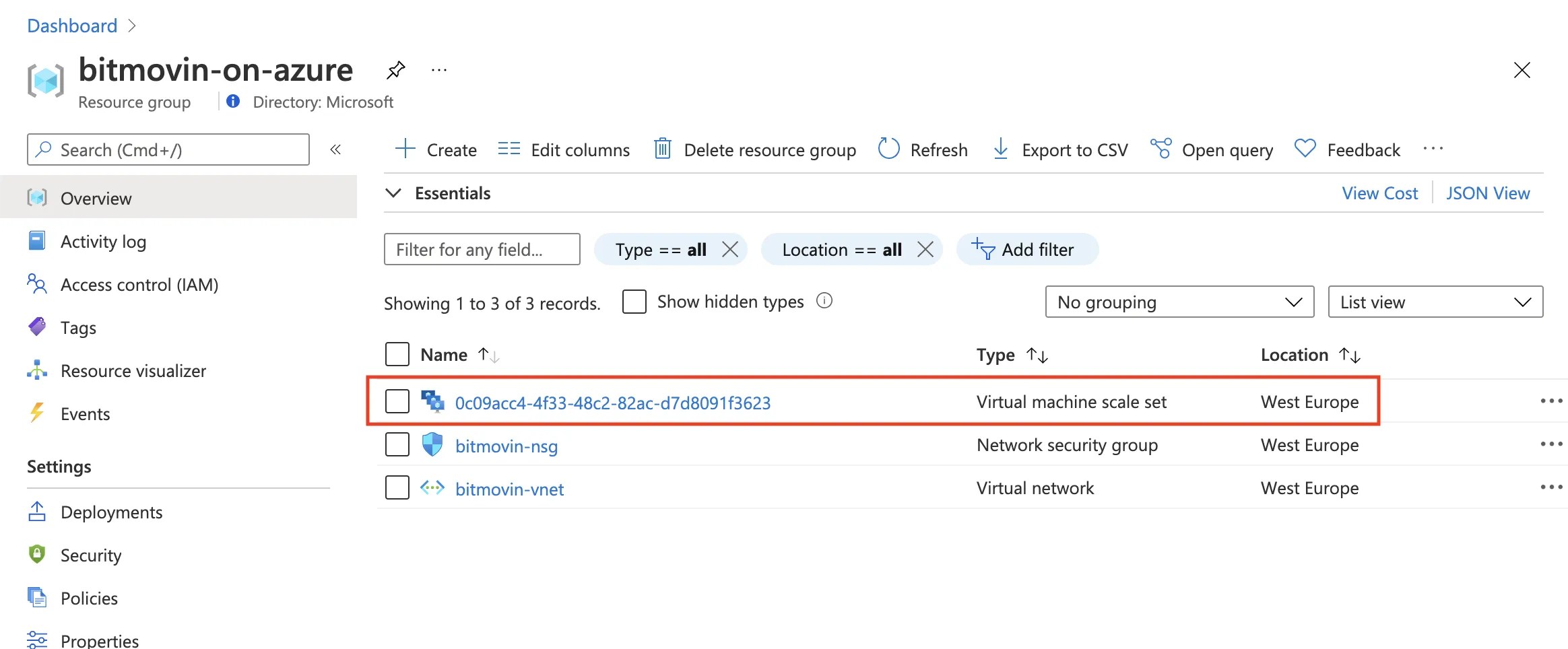Pin bitmovin-on-azure to dashboard
The image size is (1568, 649).
[x=396, y=70]
